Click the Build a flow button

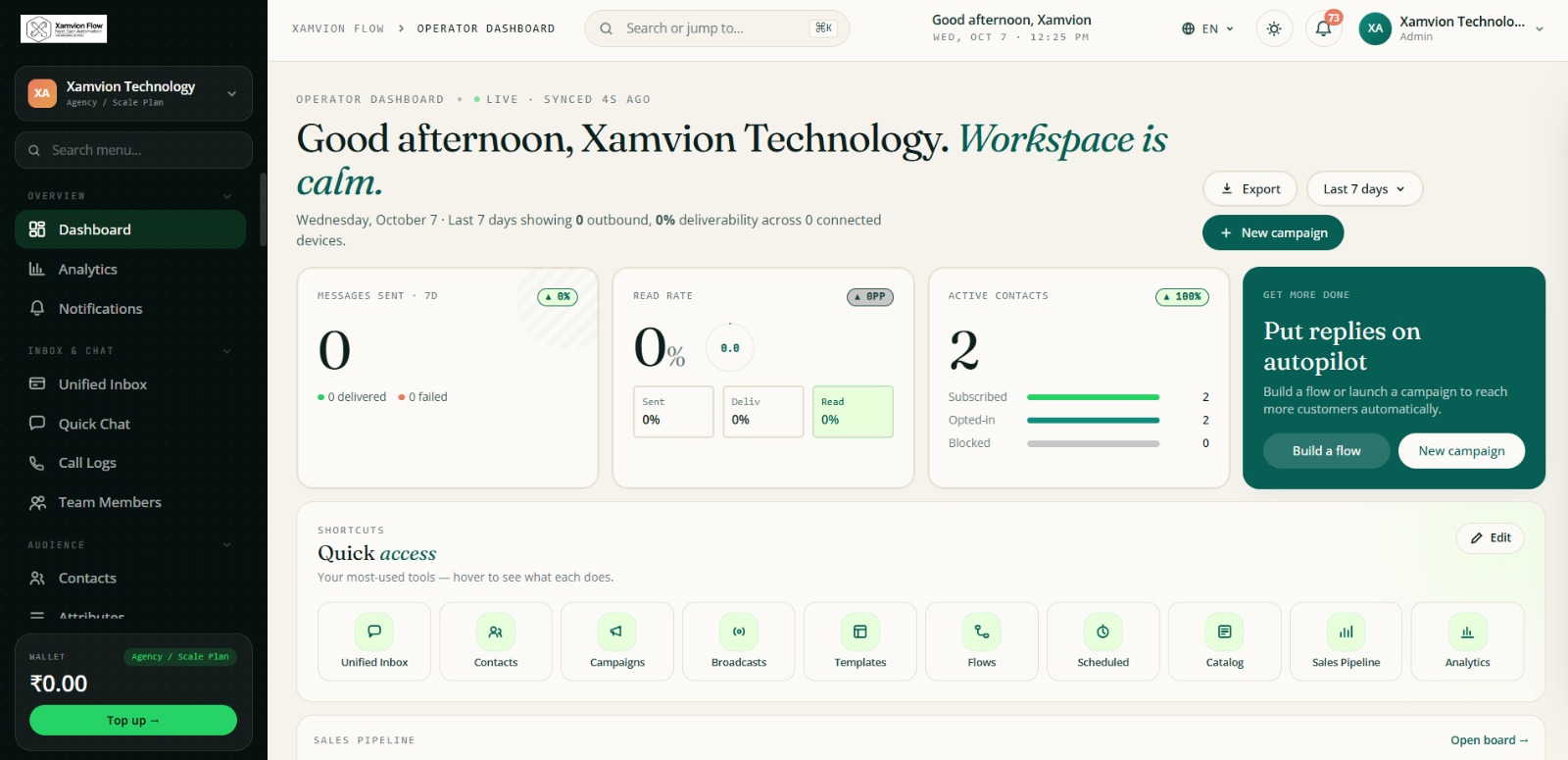pos(1326,451)
